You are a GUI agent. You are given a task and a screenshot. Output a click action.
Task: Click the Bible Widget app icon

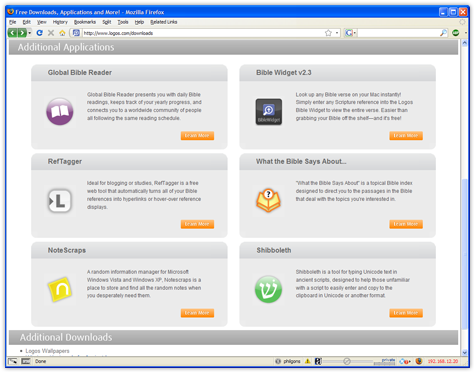pos(269,112)
